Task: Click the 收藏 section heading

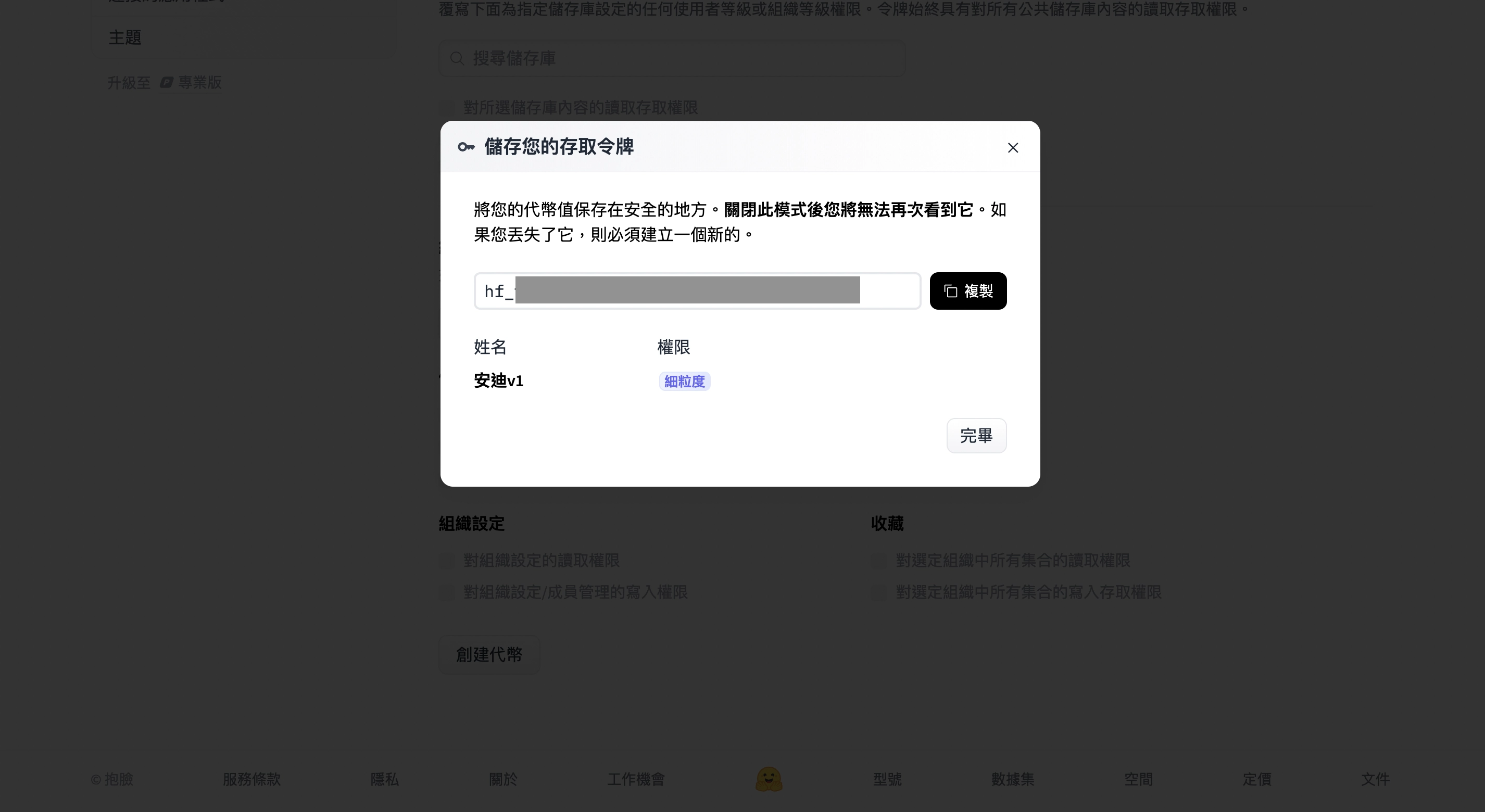Action: click(x=887, y=523)
